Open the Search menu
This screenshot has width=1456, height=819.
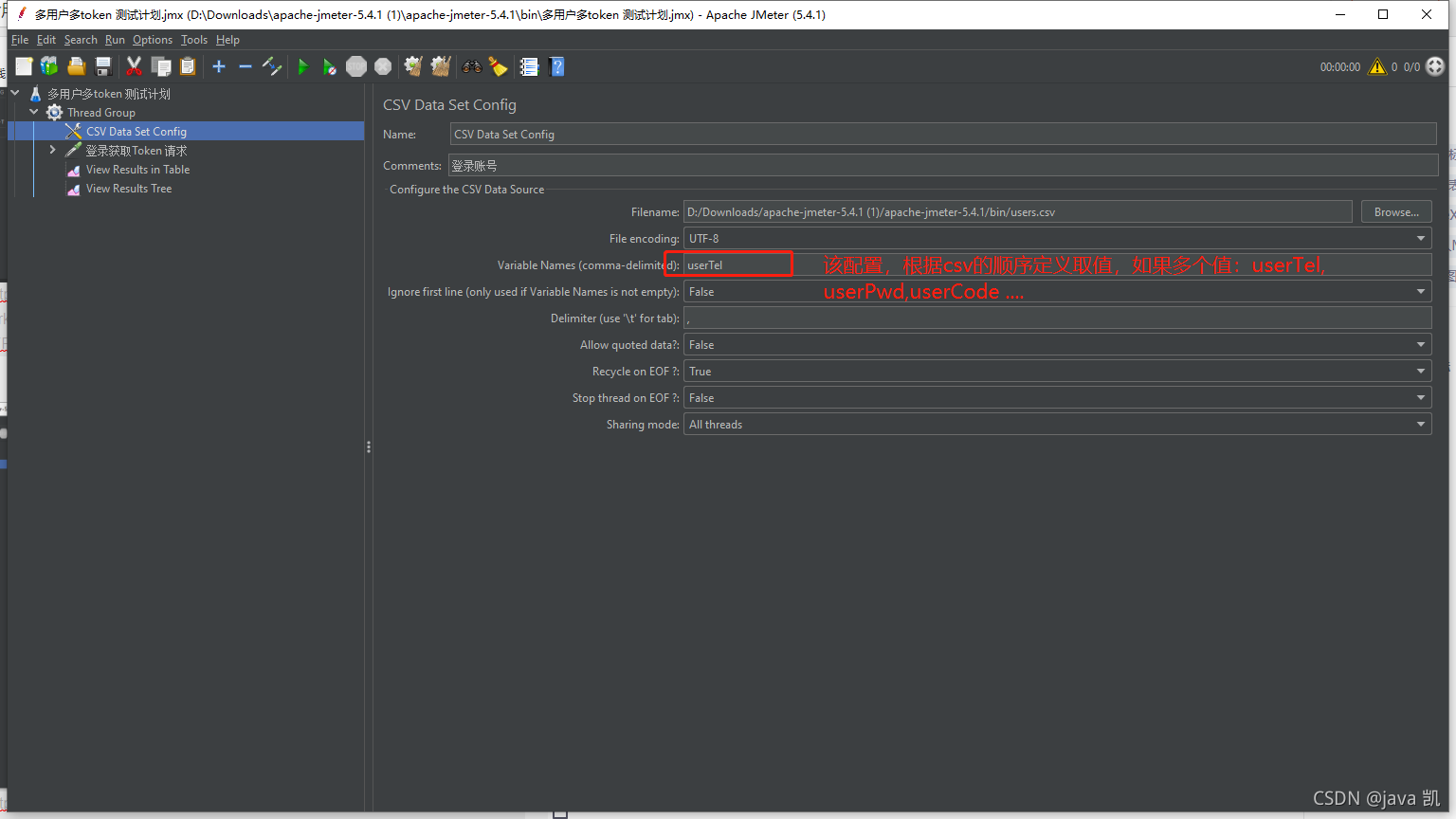[81, 40]
